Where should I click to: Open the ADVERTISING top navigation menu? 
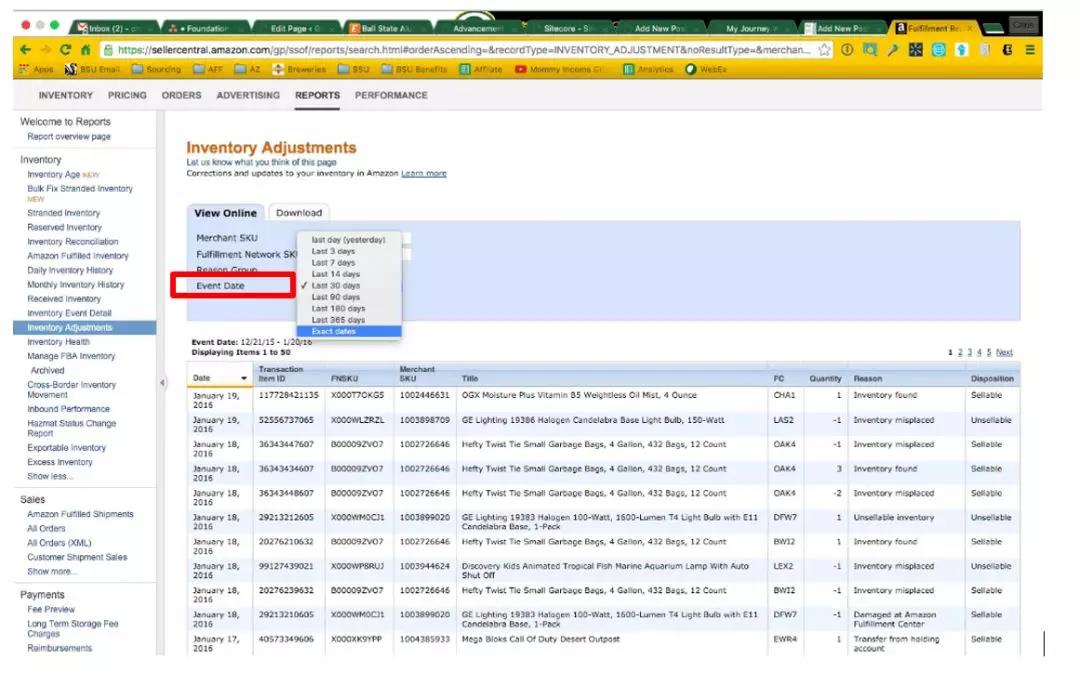(x=248, y=95)
